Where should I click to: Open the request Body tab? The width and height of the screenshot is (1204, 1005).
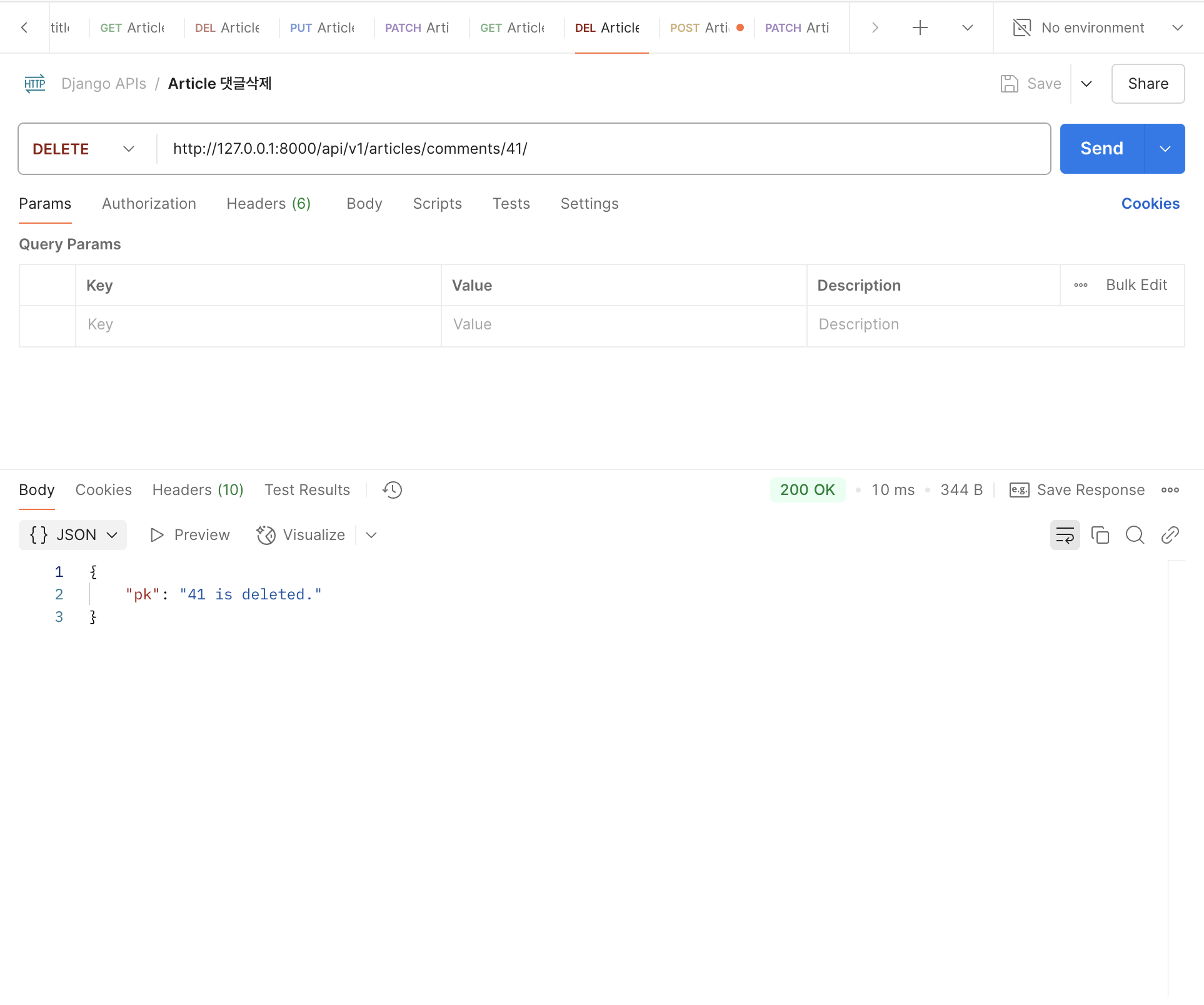364,204
